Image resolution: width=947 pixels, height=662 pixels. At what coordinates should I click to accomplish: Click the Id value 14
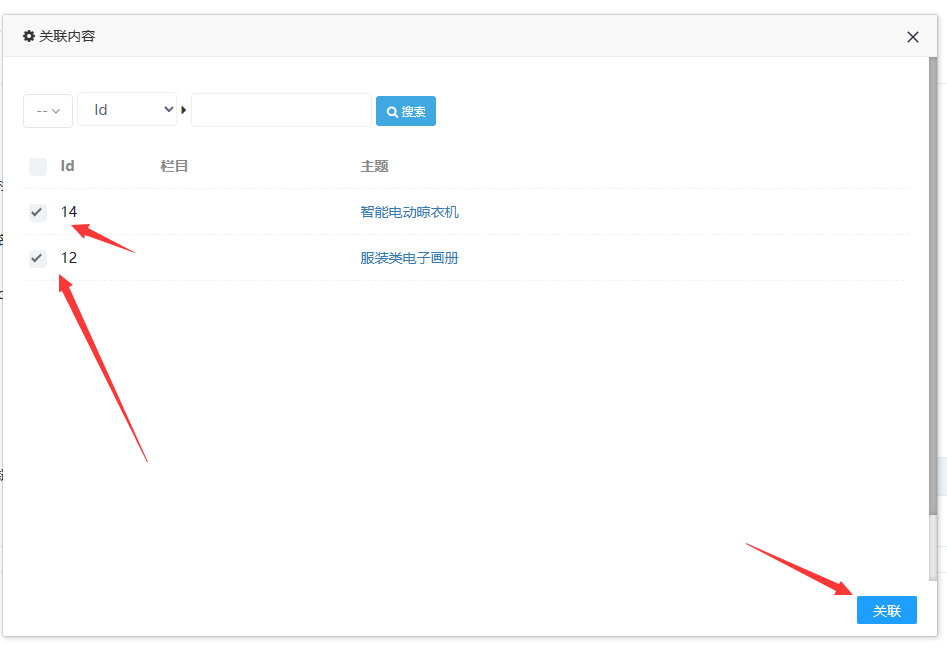coord(69,212)
